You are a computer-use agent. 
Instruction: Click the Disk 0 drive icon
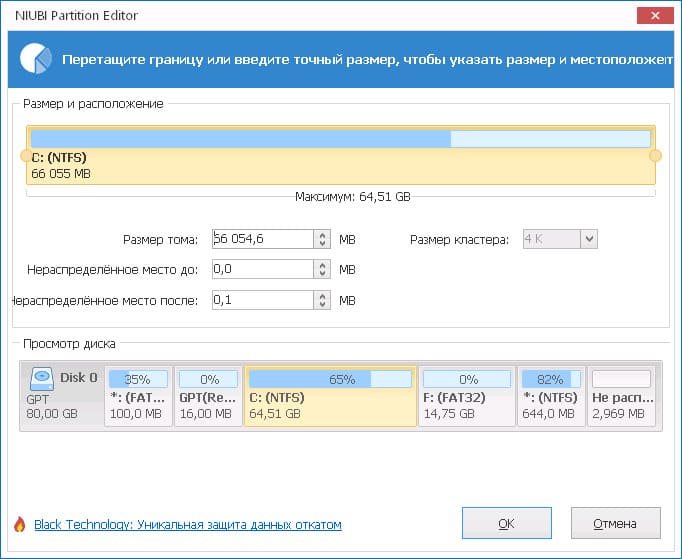pos(42,379)
